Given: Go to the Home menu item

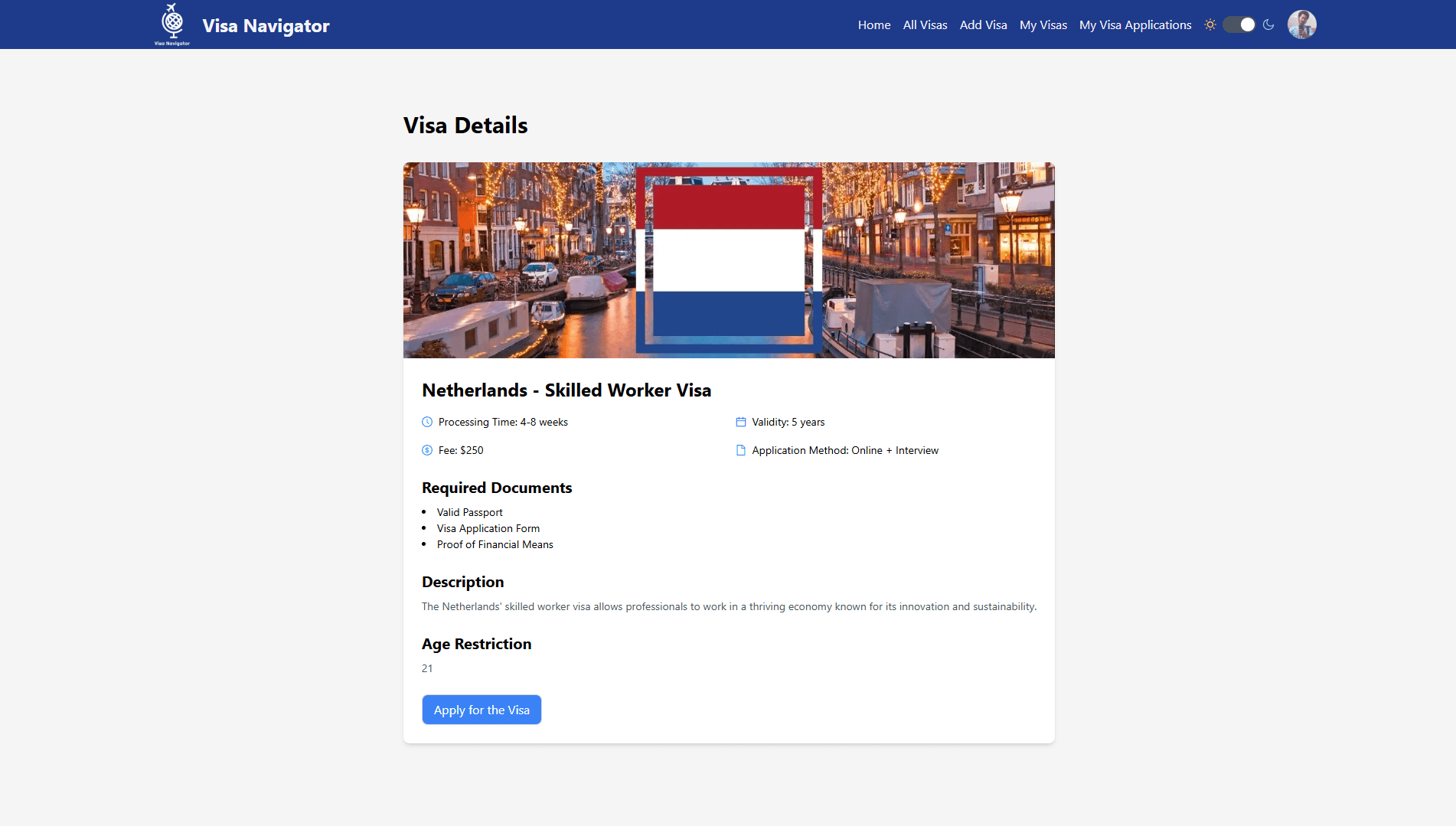Looking at the screenshot, I should pos(873,25).
